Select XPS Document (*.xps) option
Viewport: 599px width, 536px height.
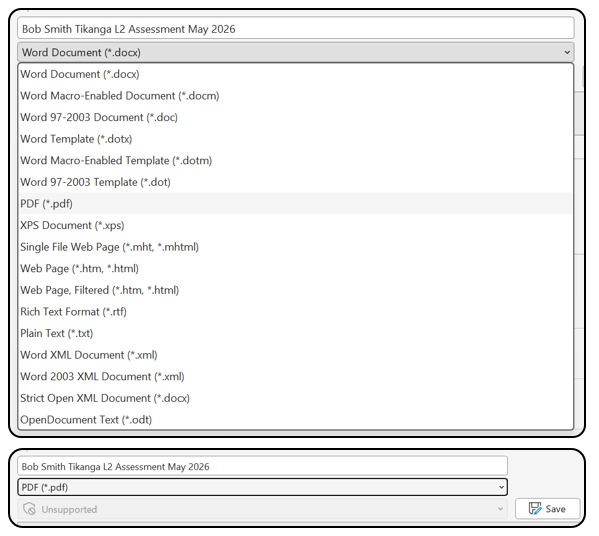point(296,225)
